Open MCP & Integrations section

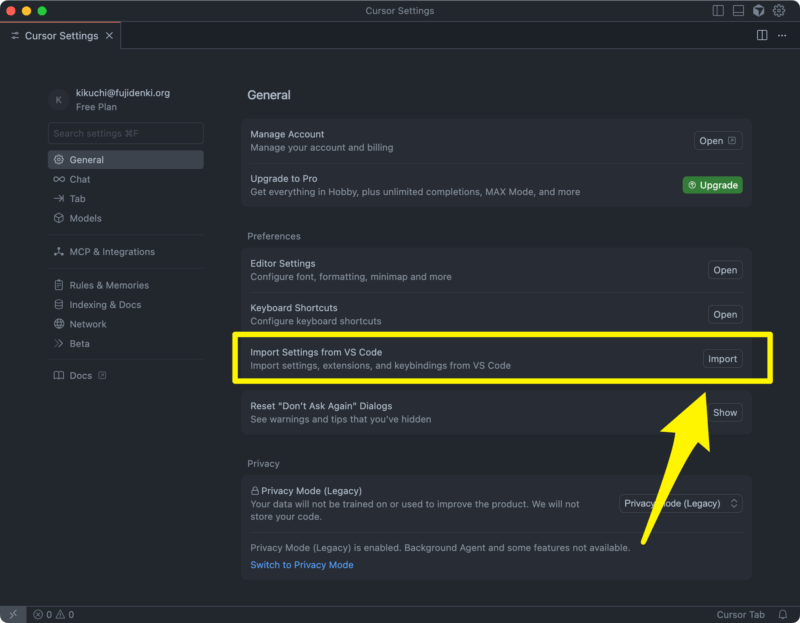pyautogui.click(x=126, y=252)
